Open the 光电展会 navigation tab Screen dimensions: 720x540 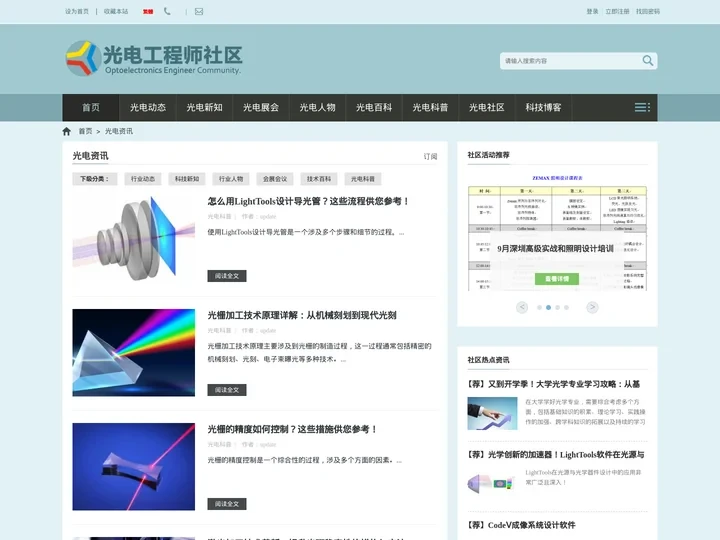click(261, 107)
